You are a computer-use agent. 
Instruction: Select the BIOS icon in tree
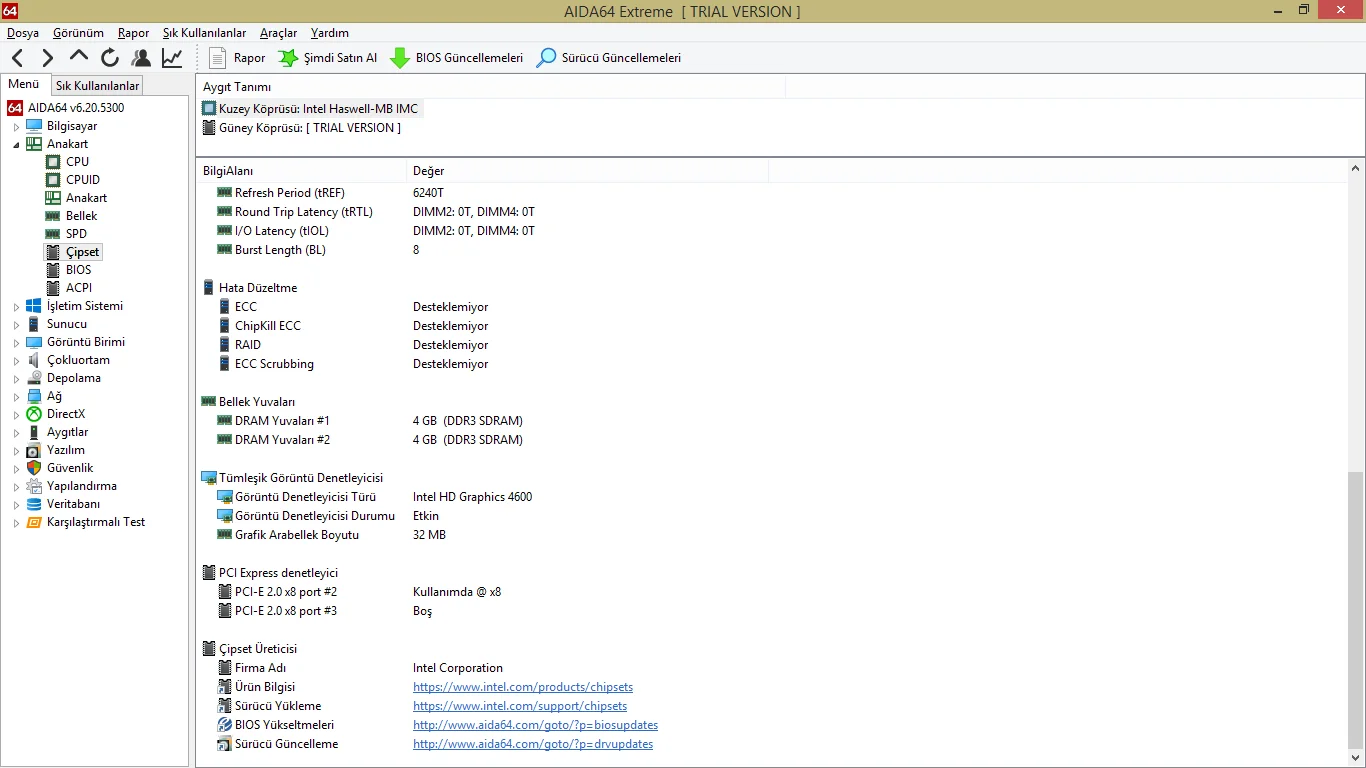pyautogui.click(x=53, y=270)
